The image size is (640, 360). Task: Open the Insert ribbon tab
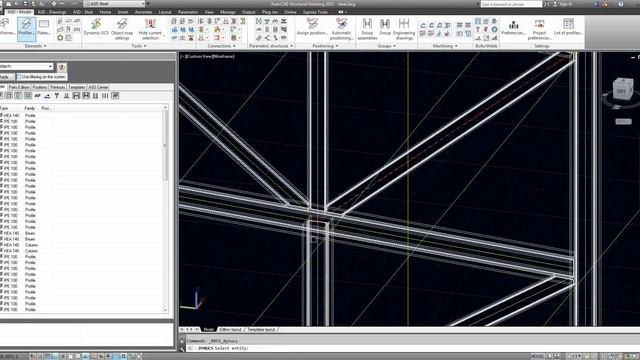[123, 12]
